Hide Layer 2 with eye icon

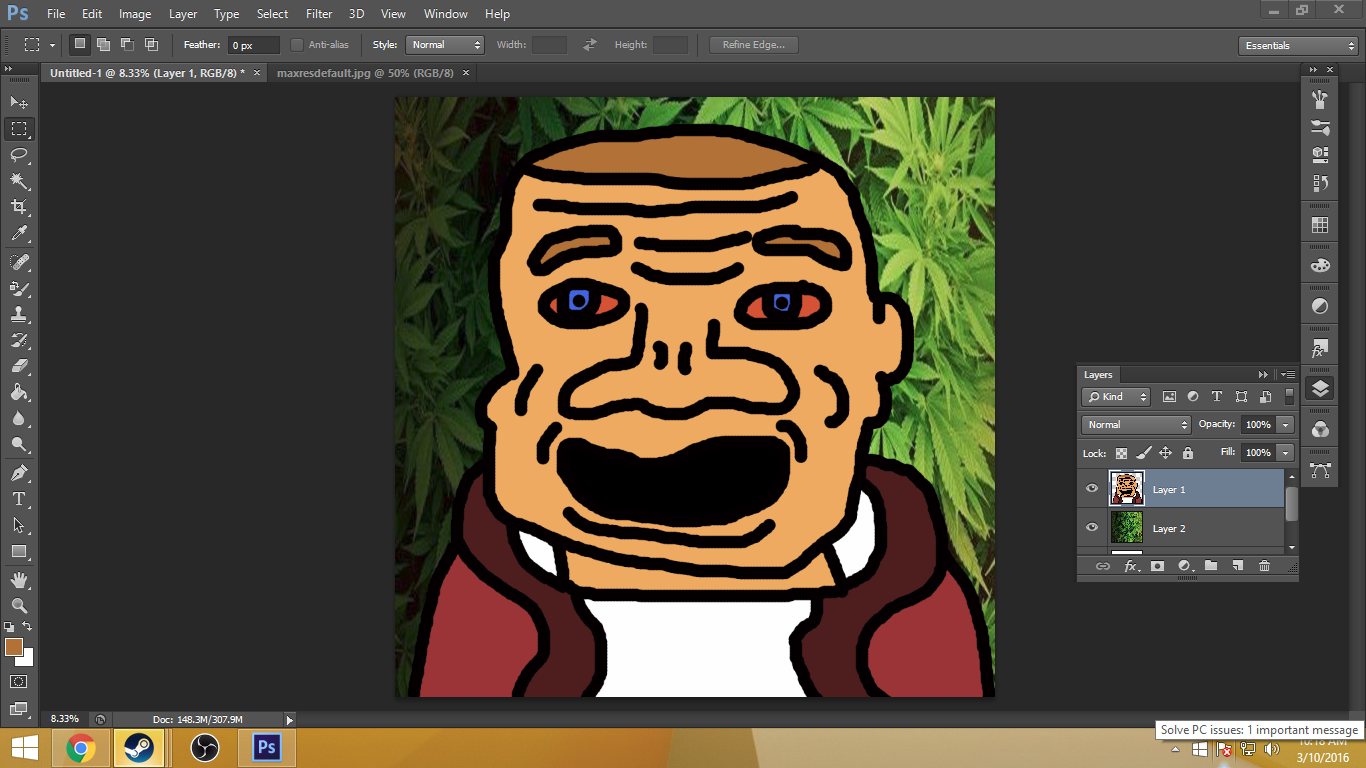[x=1092, y=527]
